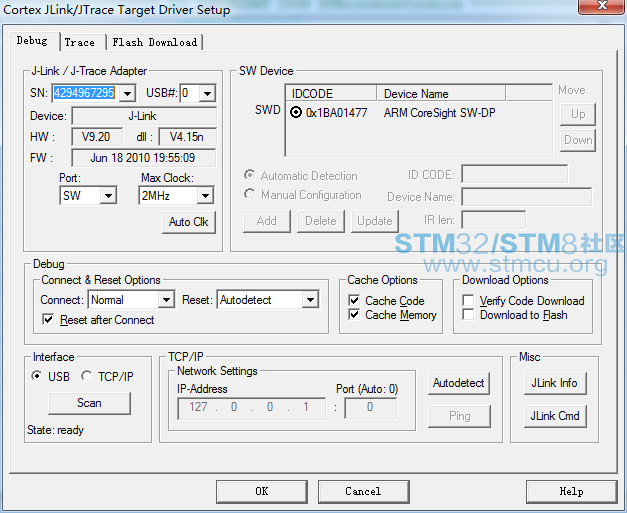
Task: Click the Device 'J-Link' field
Action: coord(143,116)
